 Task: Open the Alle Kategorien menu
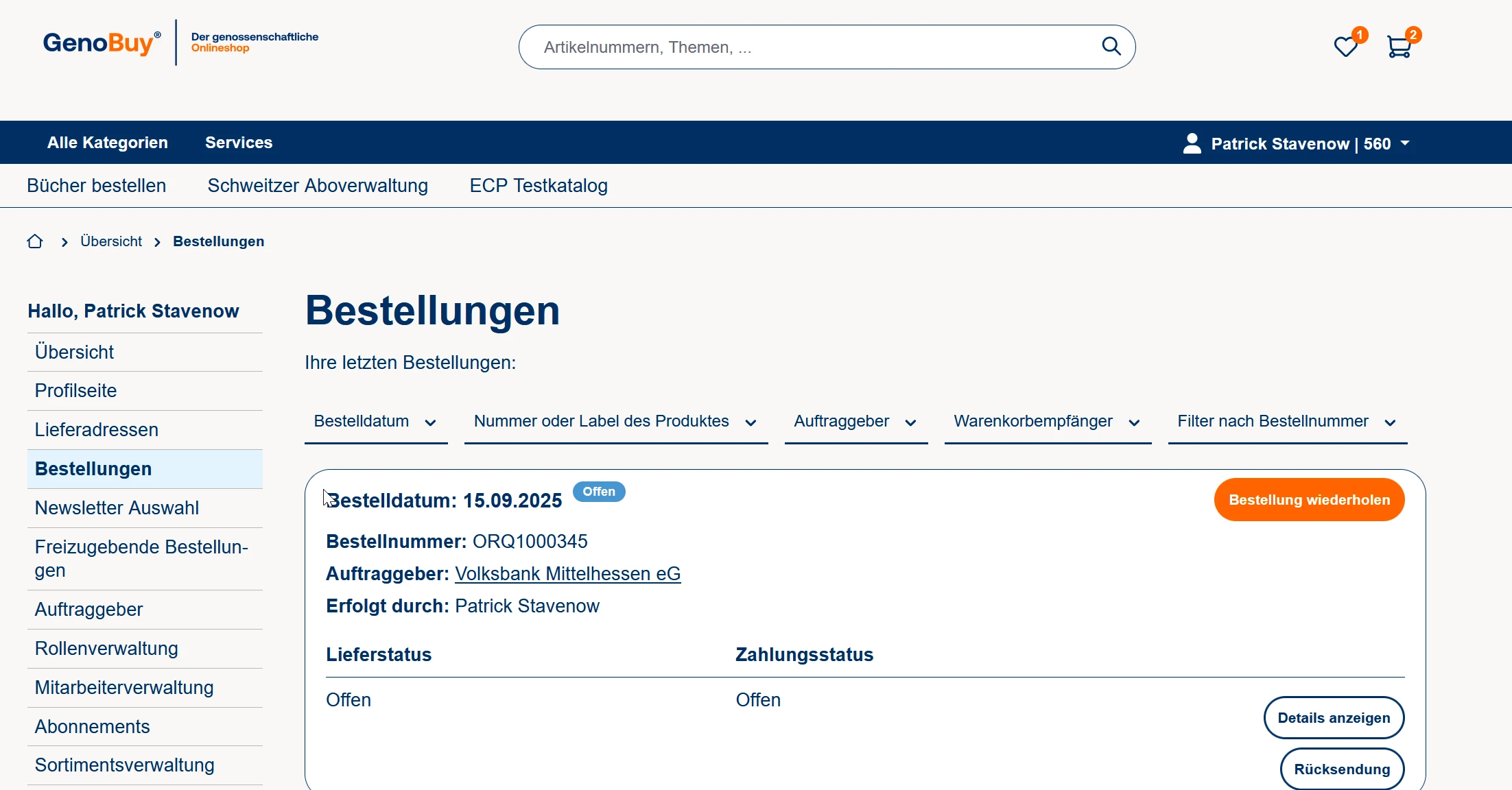(x=108, y=143)
